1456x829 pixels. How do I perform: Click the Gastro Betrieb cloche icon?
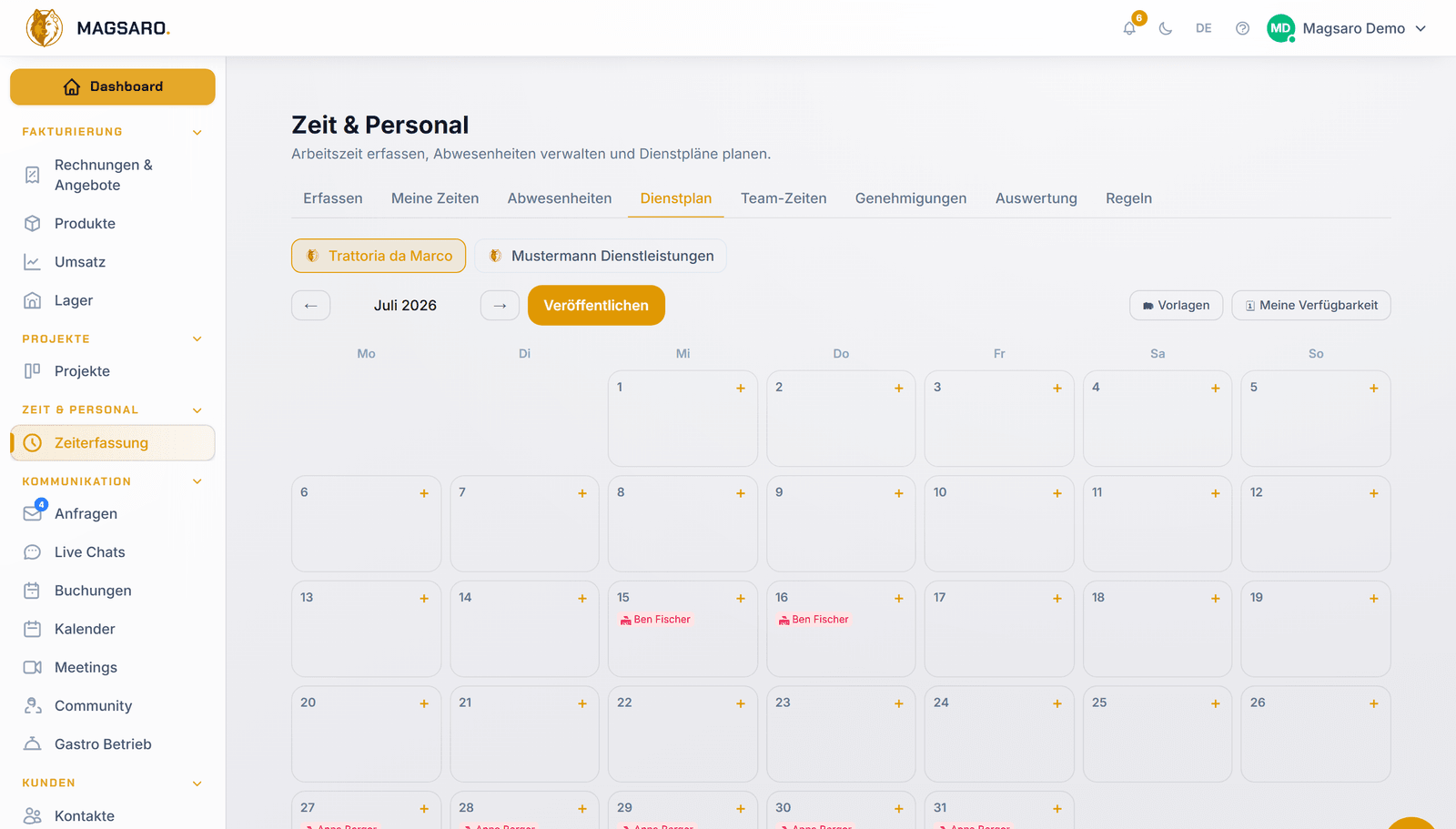(x=33, y=744)
